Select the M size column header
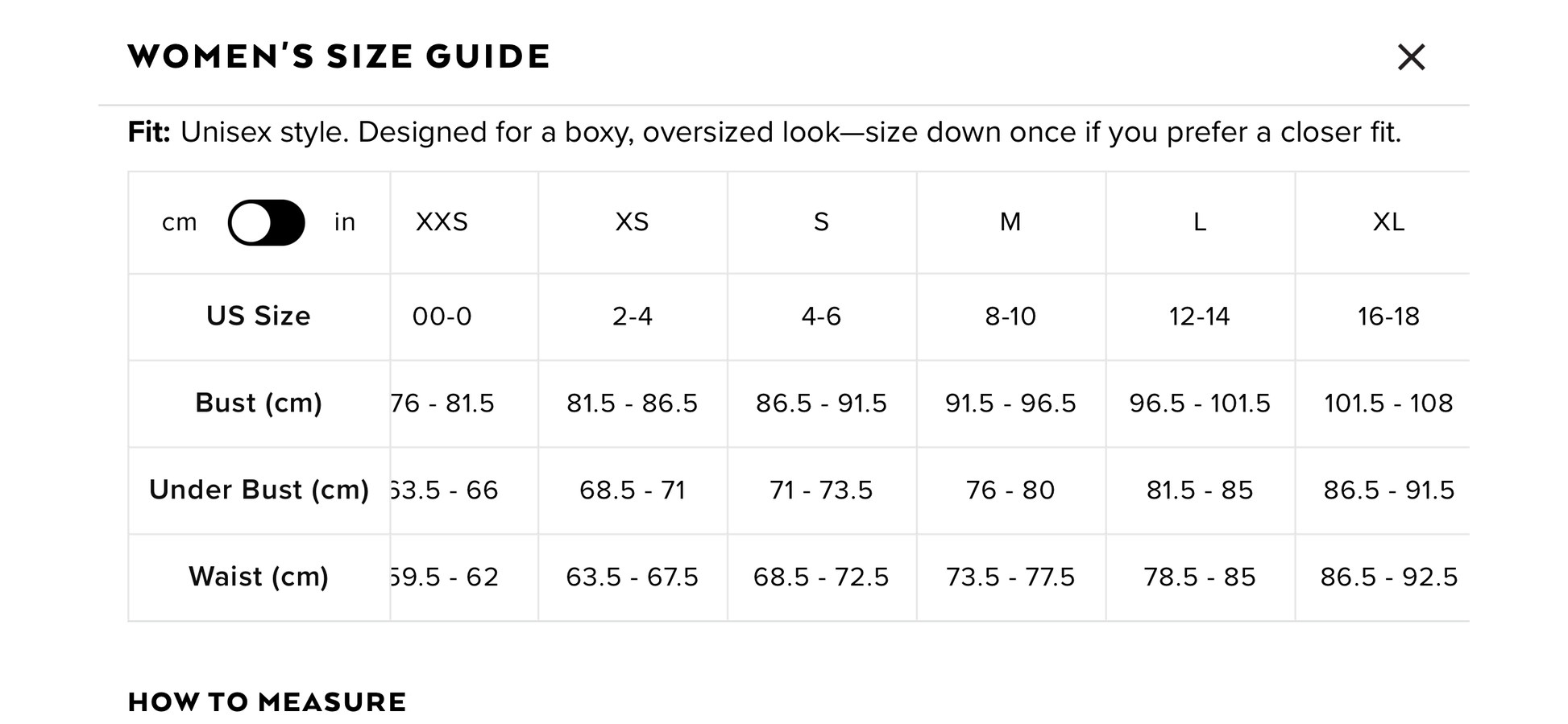The height and width of the screenshot is (724, 1568). 1010,222
